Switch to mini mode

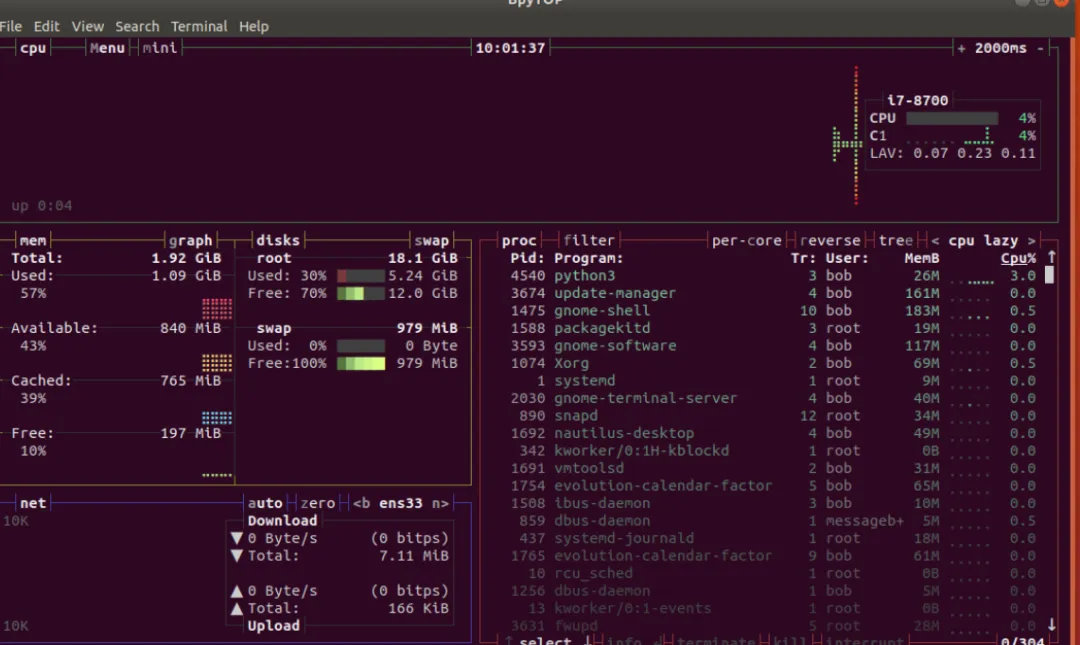point(160,48)
